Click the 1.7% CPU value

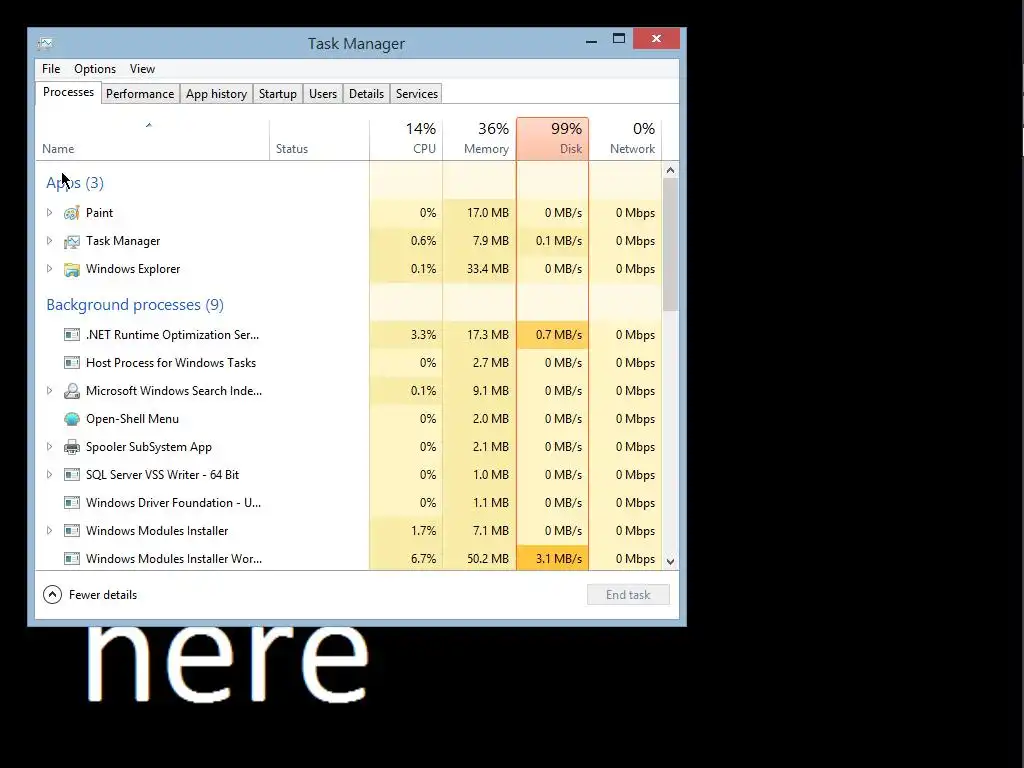423,531
